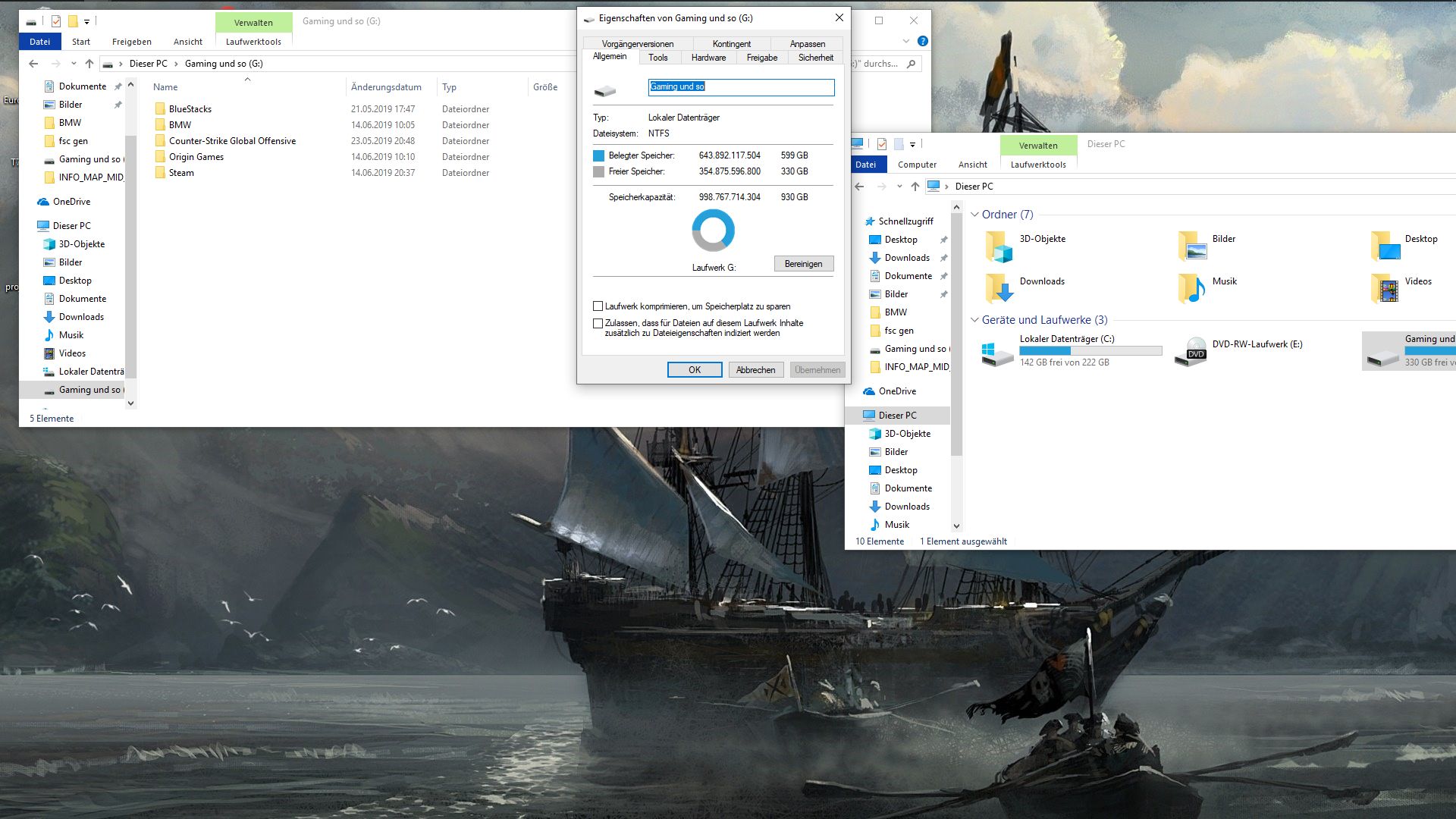Open the Freigeben ribbon tab
Viewport: 1456px width, 819px height.
pos(131,42)
